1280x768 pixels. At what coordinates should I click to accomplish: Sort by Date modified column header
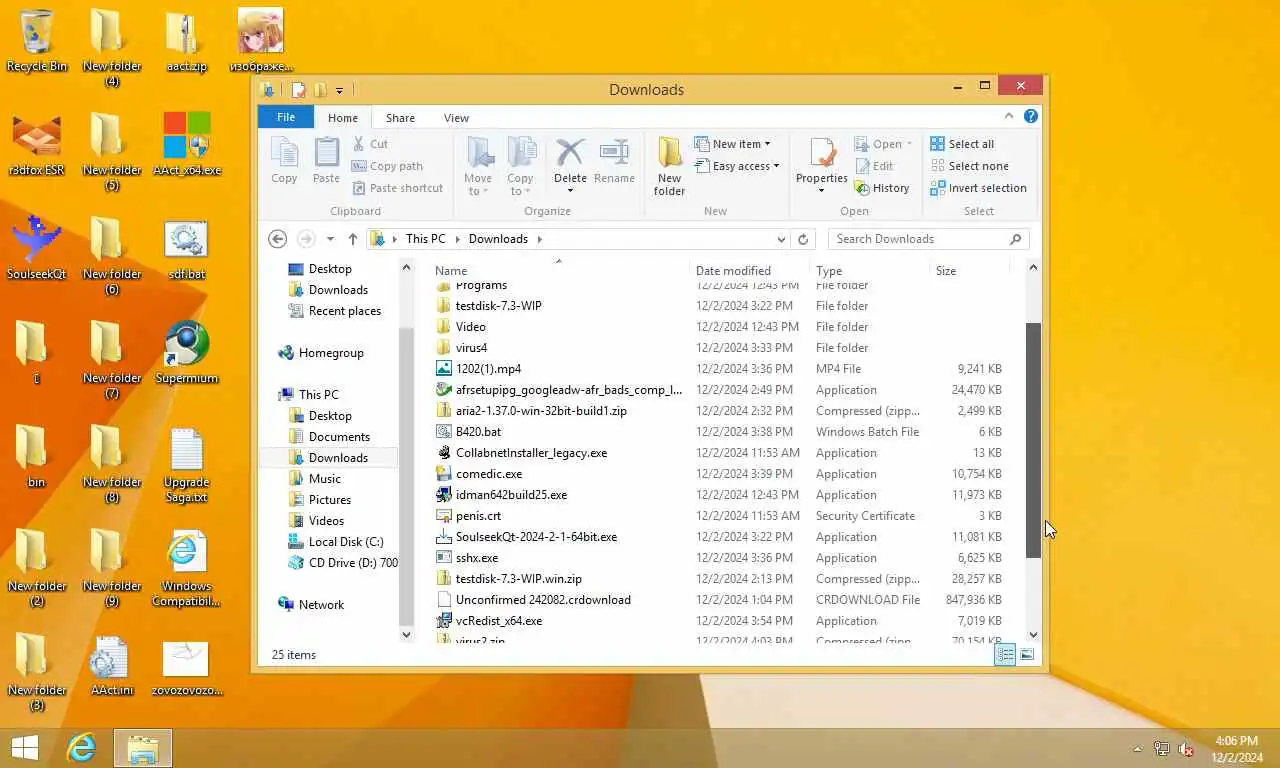pos(750,270)
